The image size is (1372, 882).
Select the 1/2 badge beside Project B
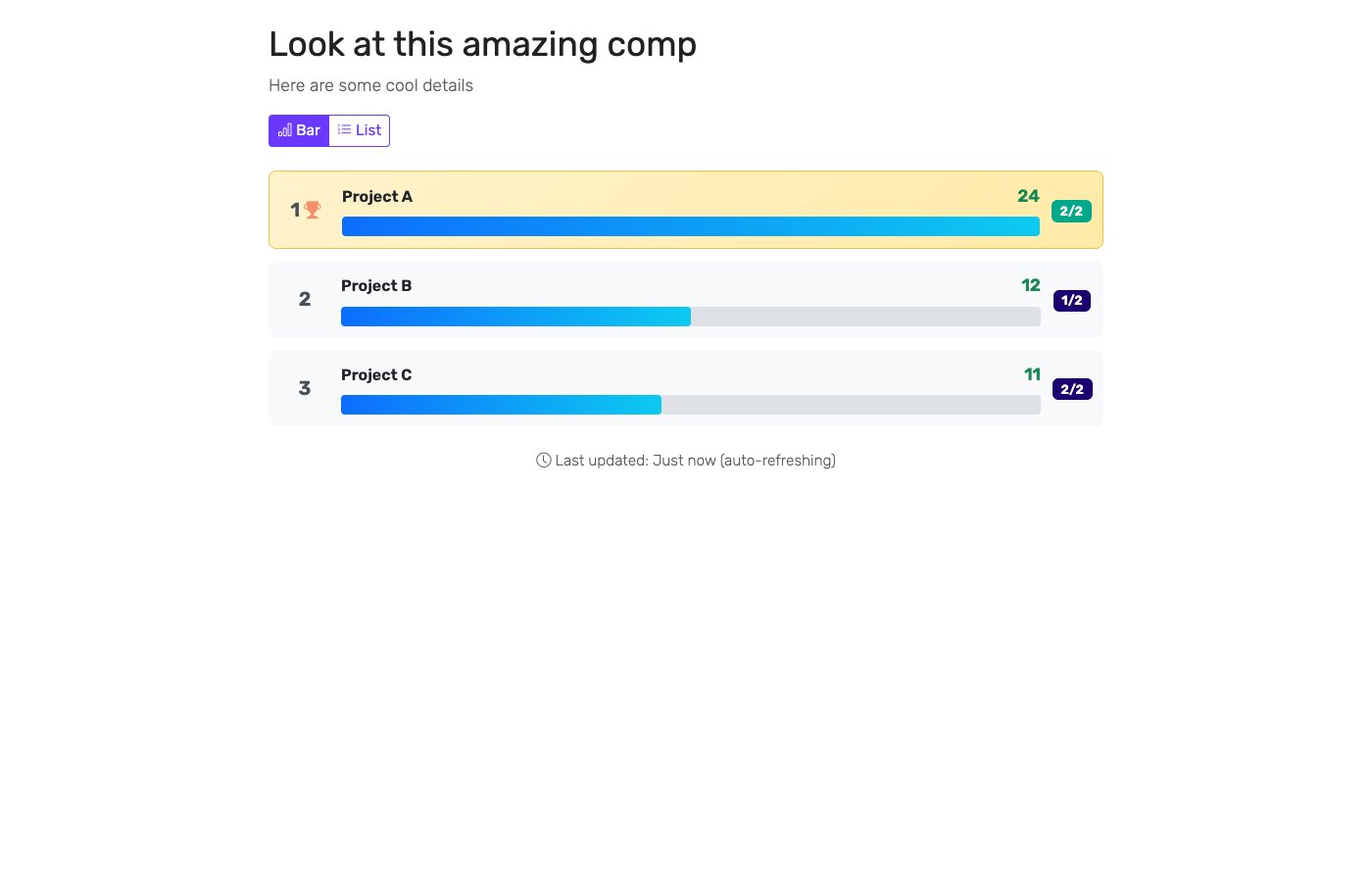coord(1071,301)
